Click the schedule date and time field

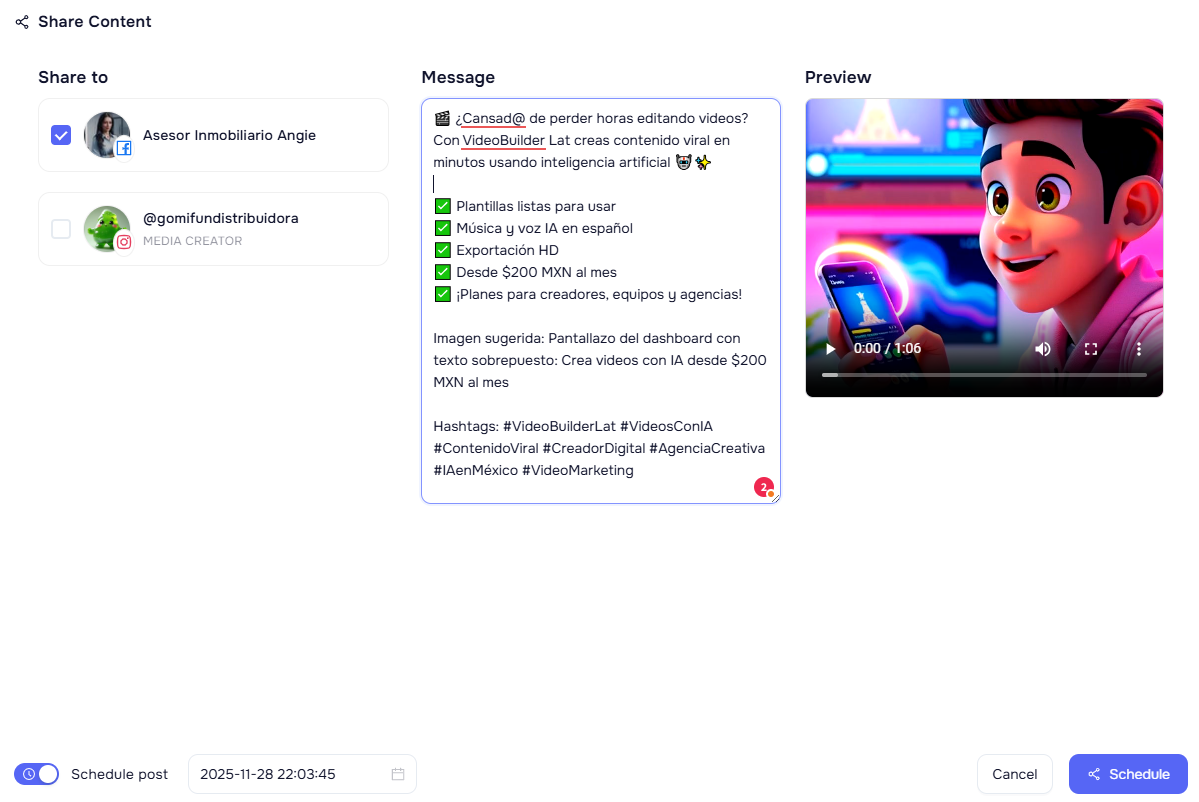(302, 774)
